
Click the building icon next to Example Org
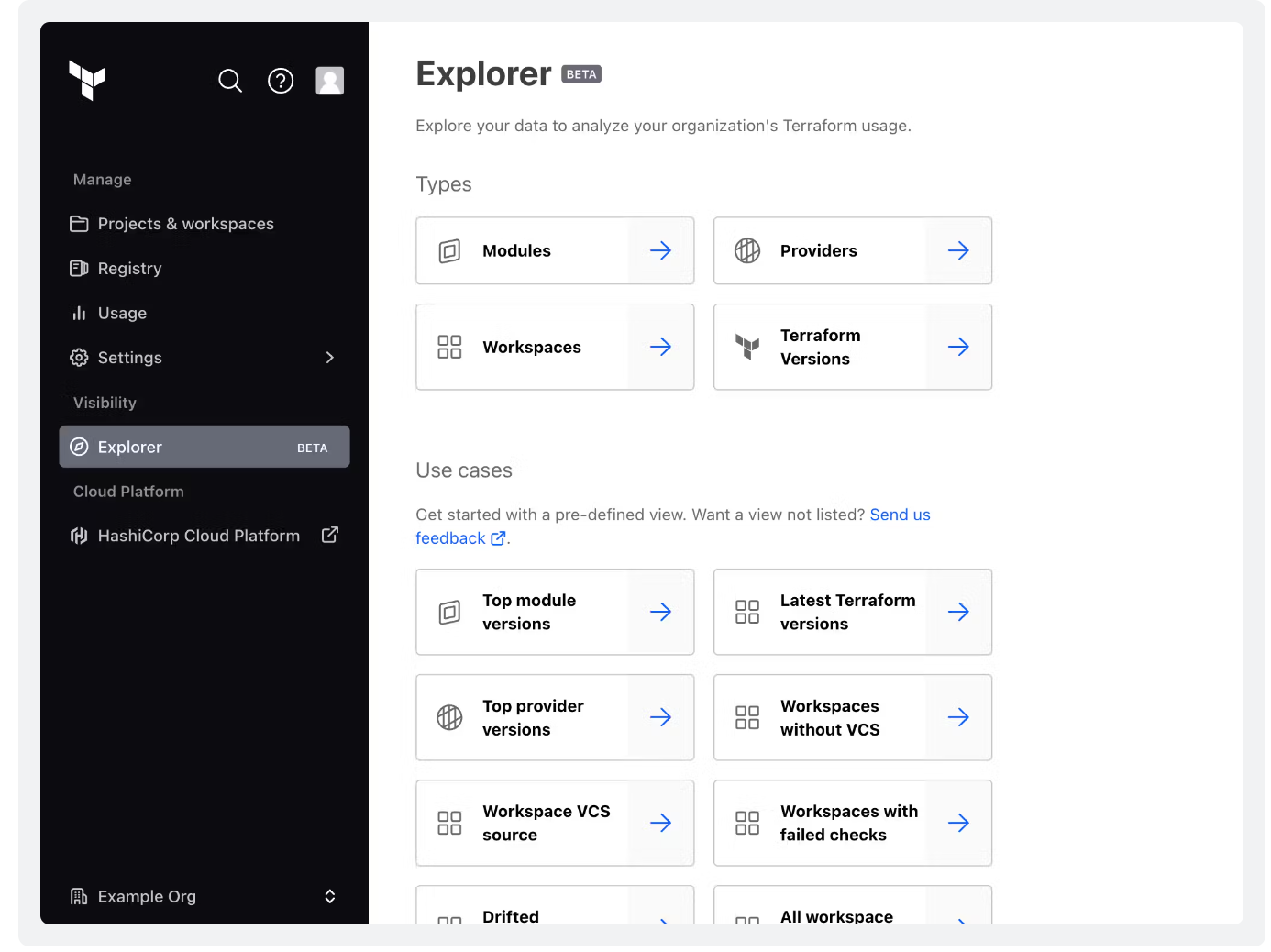[78, 896]
